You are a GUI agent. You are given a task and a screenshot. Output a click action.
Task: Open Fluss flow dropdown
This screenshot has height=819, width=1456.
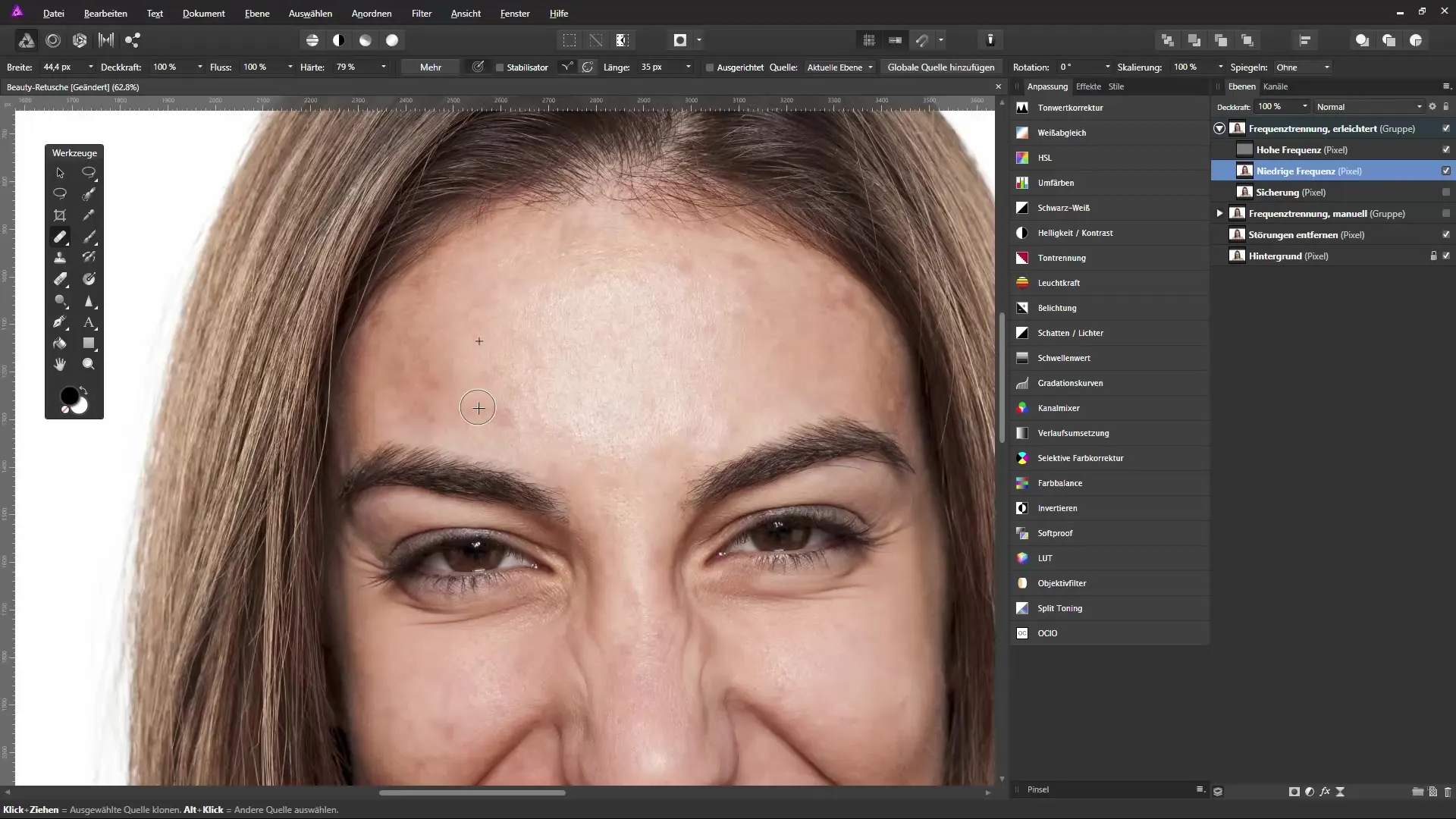tap(290, 67)
